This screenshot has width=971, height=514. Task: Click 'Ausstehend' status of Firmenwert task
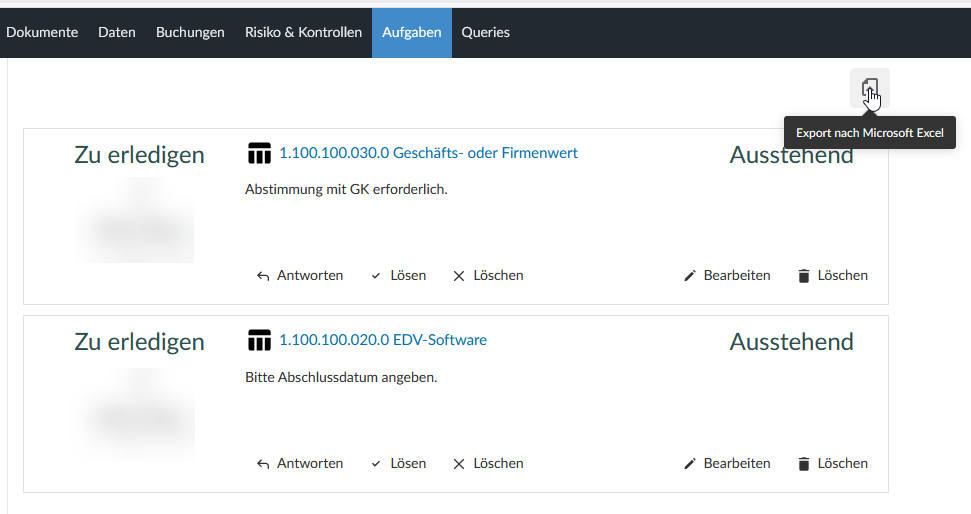(791, 155)
